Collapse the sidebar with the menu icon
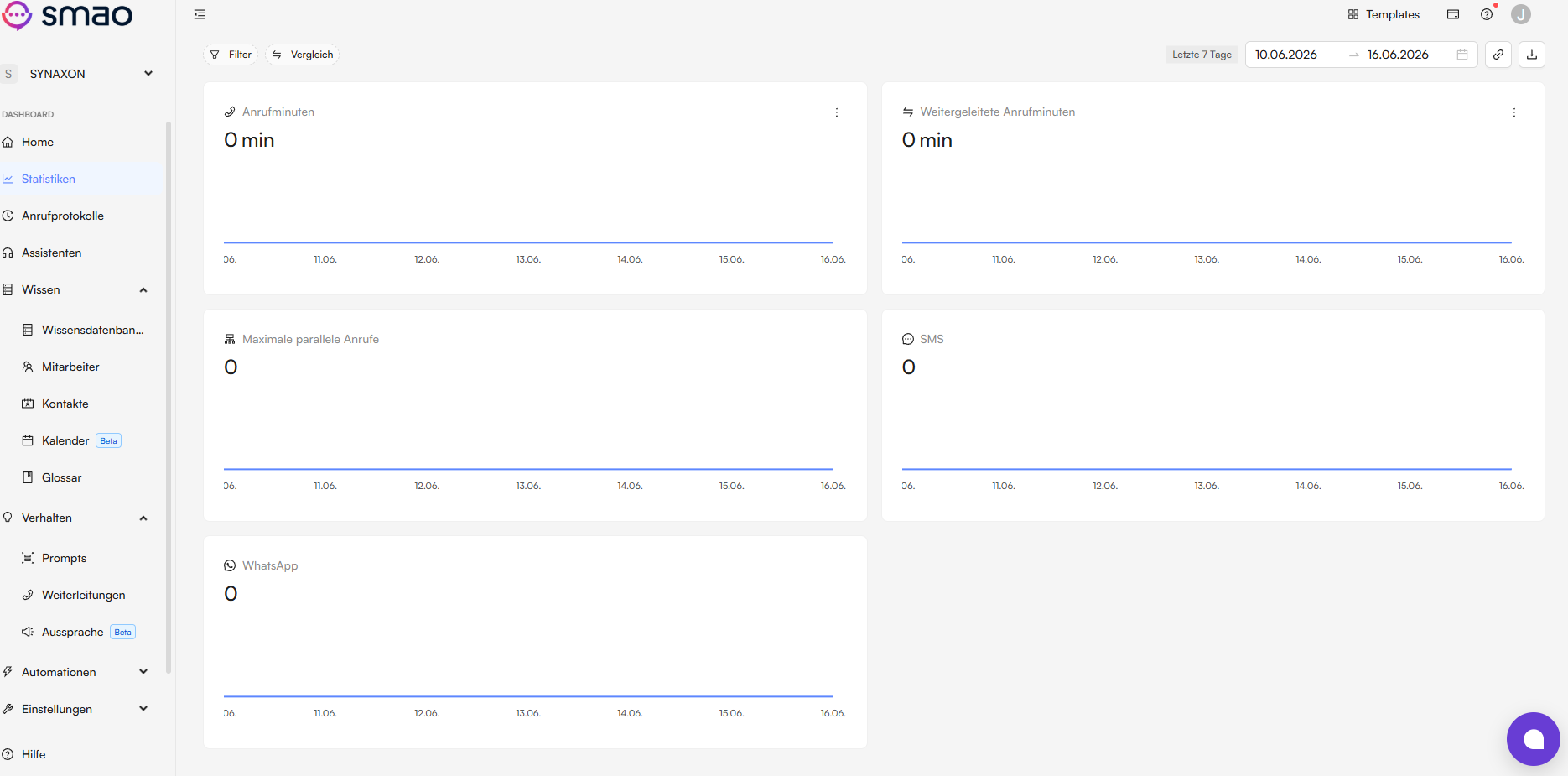Screen dimensions: 1568x776 (x=200, y=14)
